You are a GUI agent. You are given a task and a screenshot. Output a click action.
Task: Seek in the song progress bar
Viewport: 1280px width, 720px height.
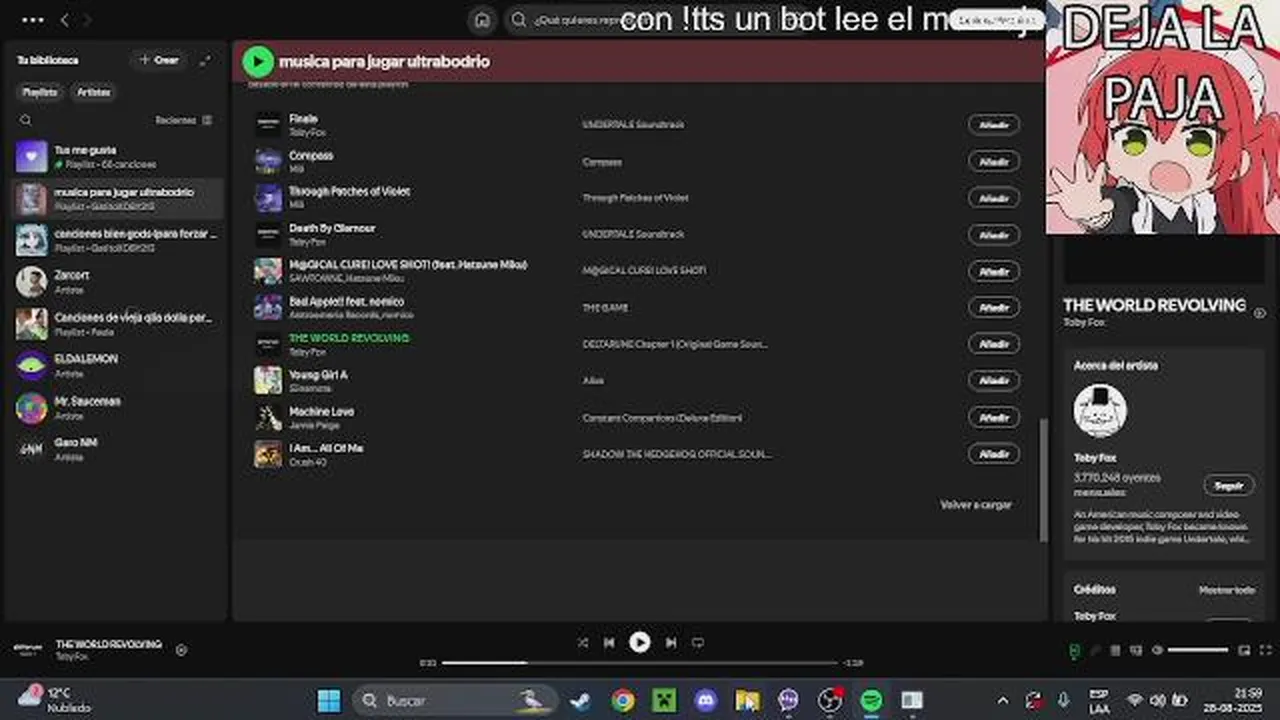(x=640, y=663)
